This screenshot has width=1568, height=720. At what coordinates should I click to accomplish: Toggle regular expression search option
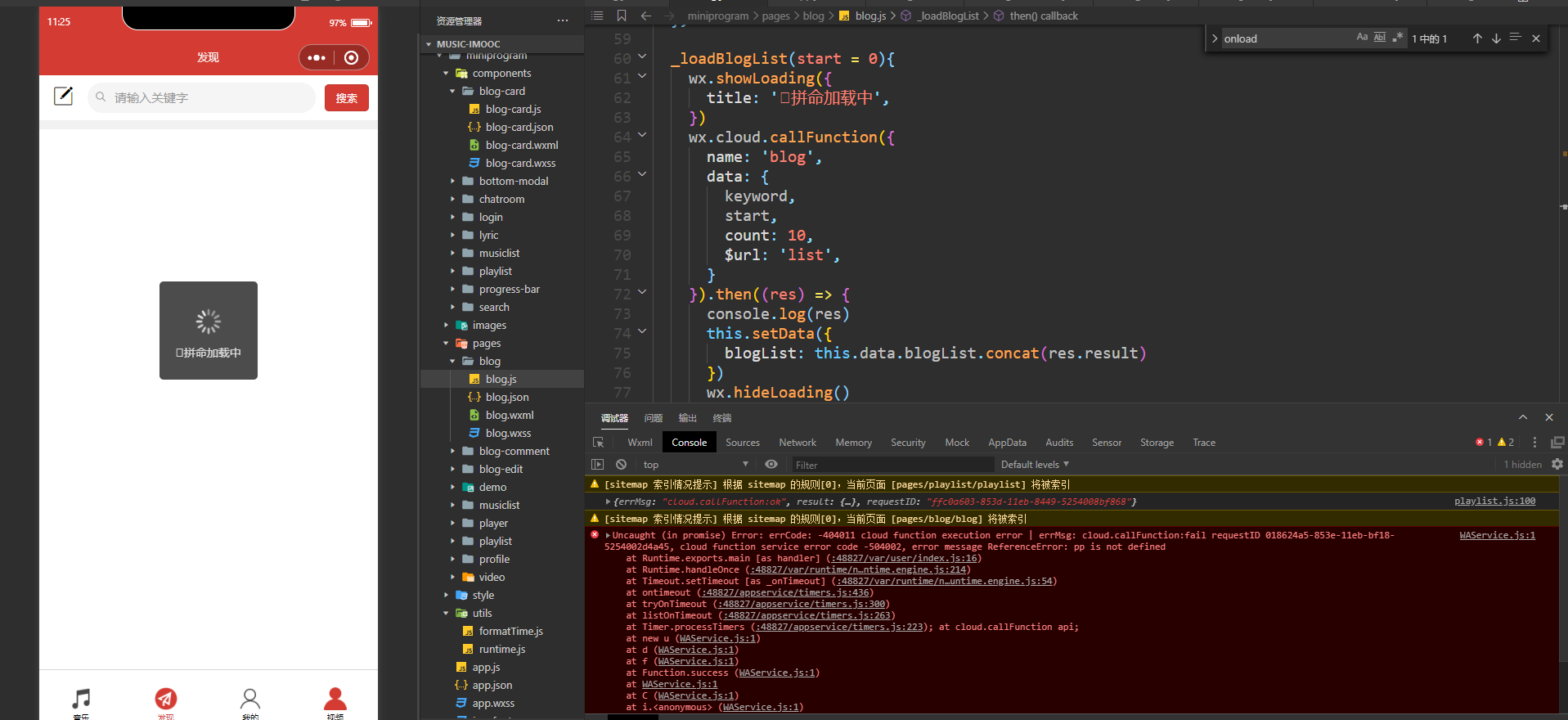(1398, 38)
